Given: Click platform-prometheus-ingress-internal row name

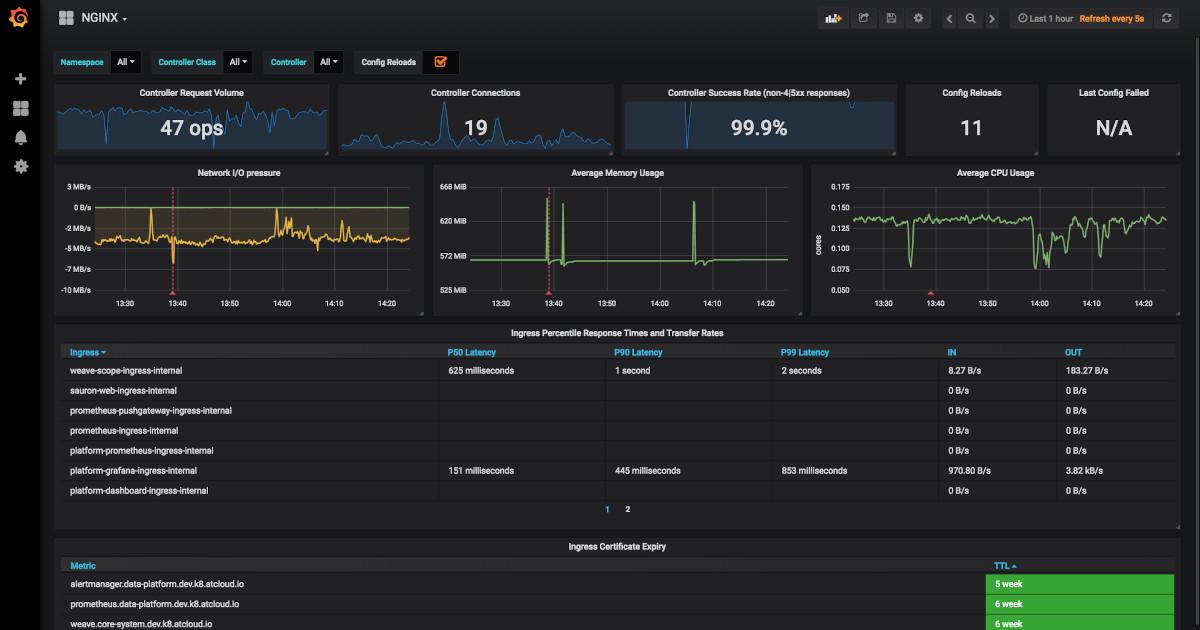Looking at the screenshot, I should [x=142, y=451].
